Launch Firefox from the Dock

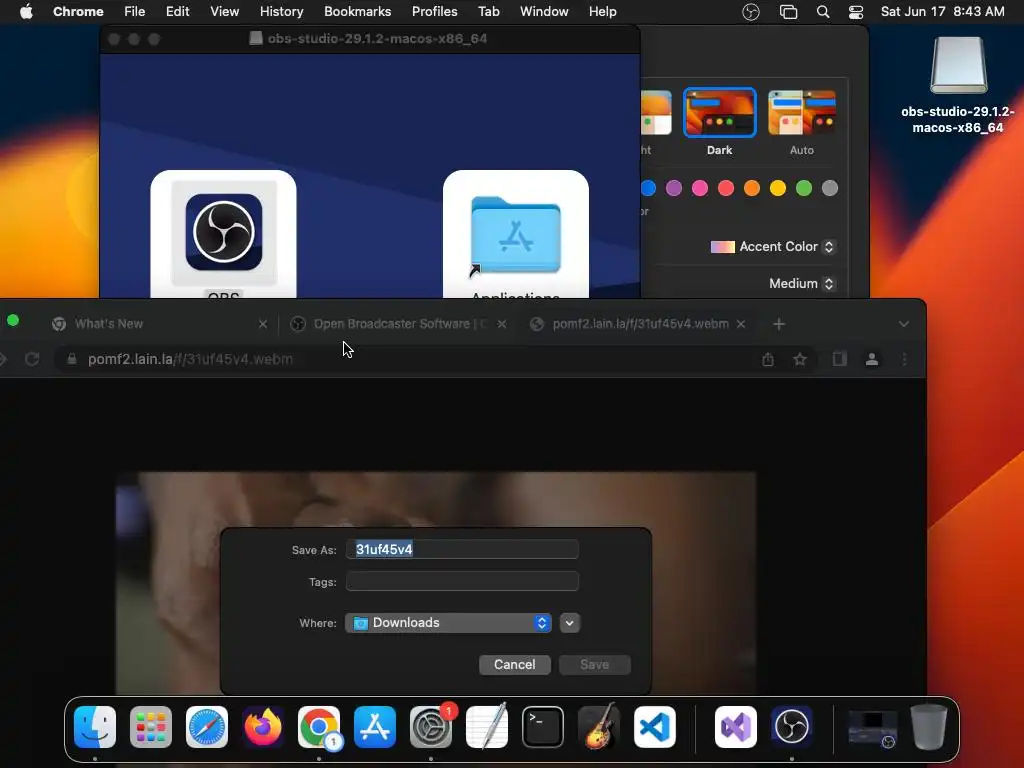coord(263,727)
